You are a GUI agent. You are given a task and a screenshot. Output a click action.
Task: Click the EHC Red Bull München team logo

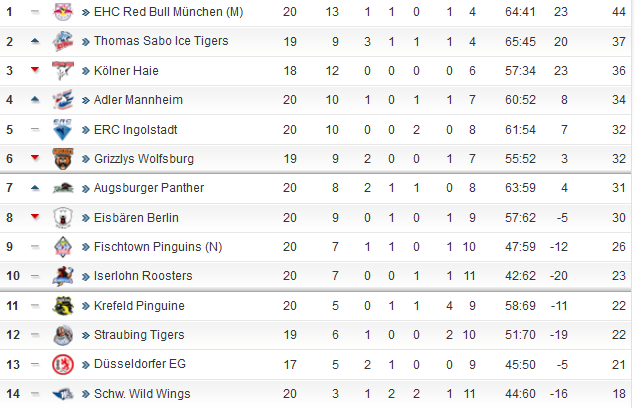(63, 12)
